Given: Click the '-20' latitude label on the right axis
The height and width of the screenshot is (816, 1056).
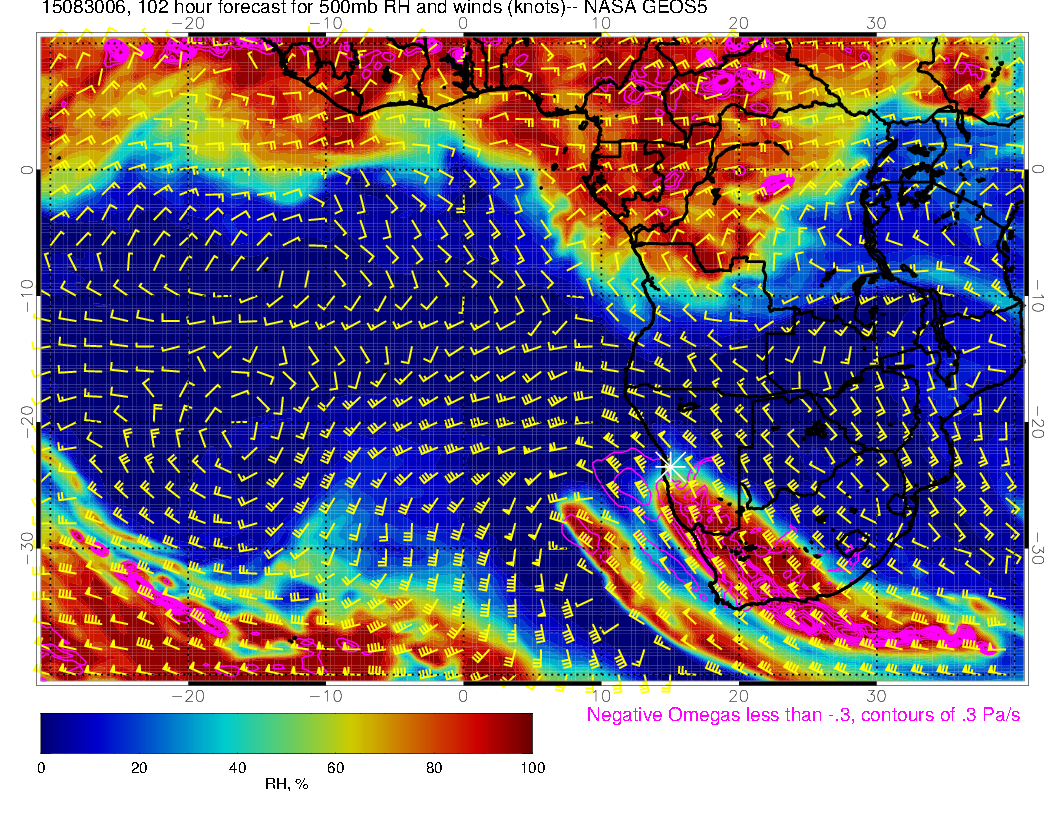Looking at the screenshot, I should (1038, 421).
